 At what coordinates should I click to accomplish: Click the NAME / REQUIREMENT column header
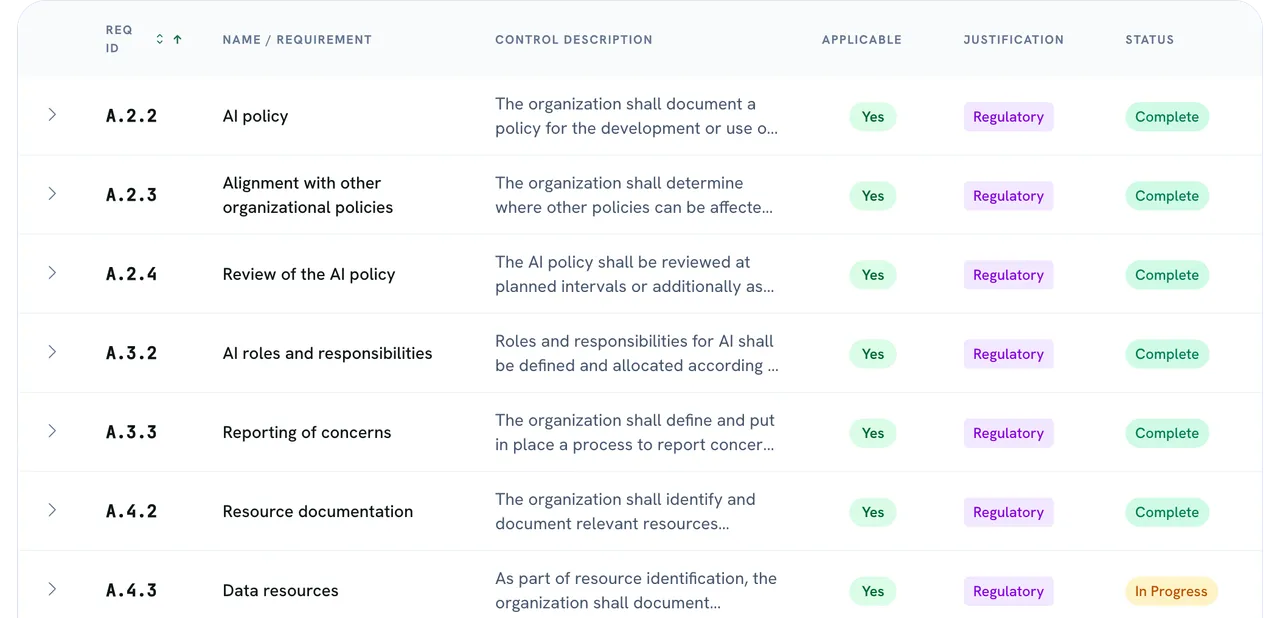[x=297, y=40]
